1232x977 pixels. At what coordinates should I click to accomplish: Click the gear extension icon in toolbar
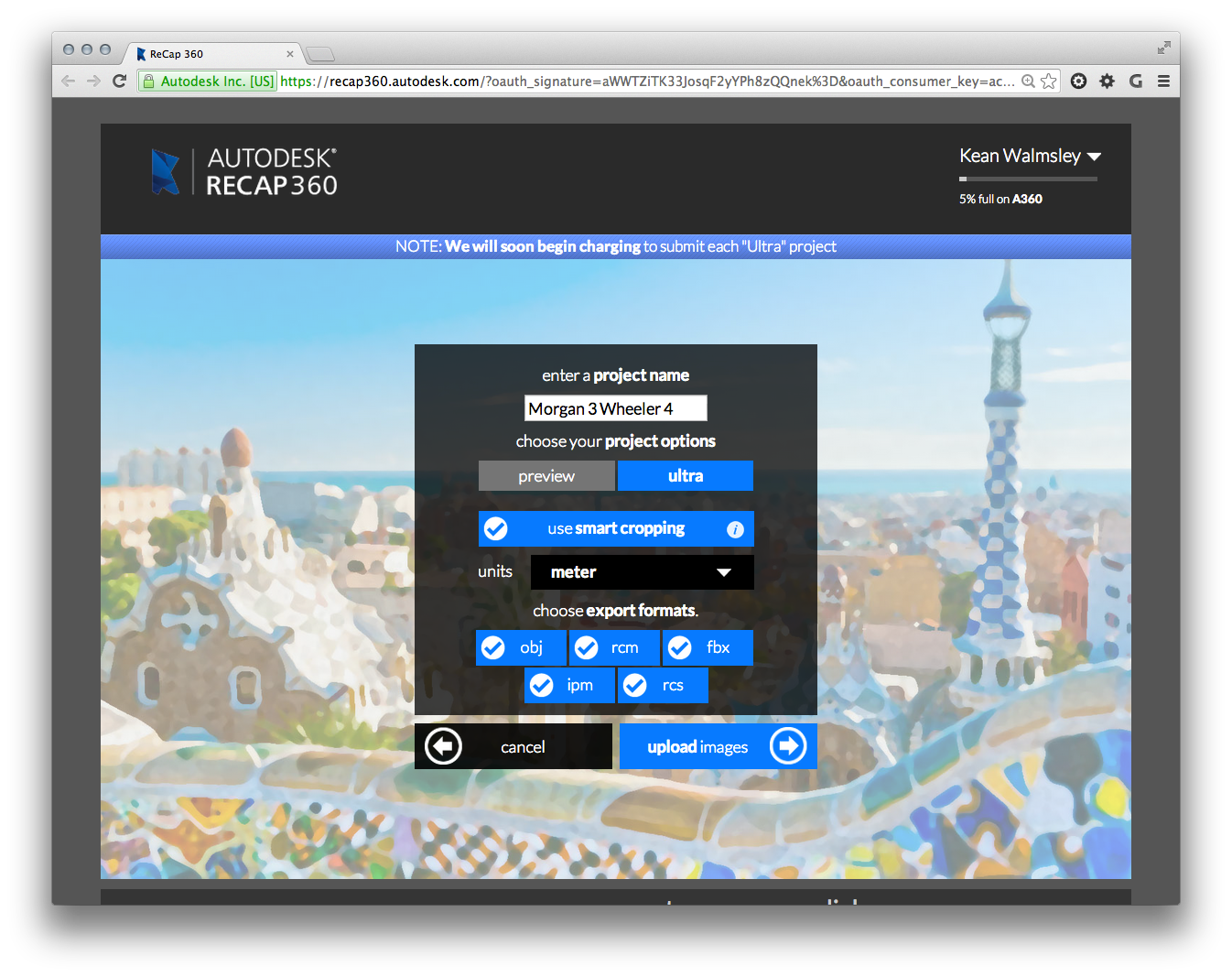(1108, 81)
